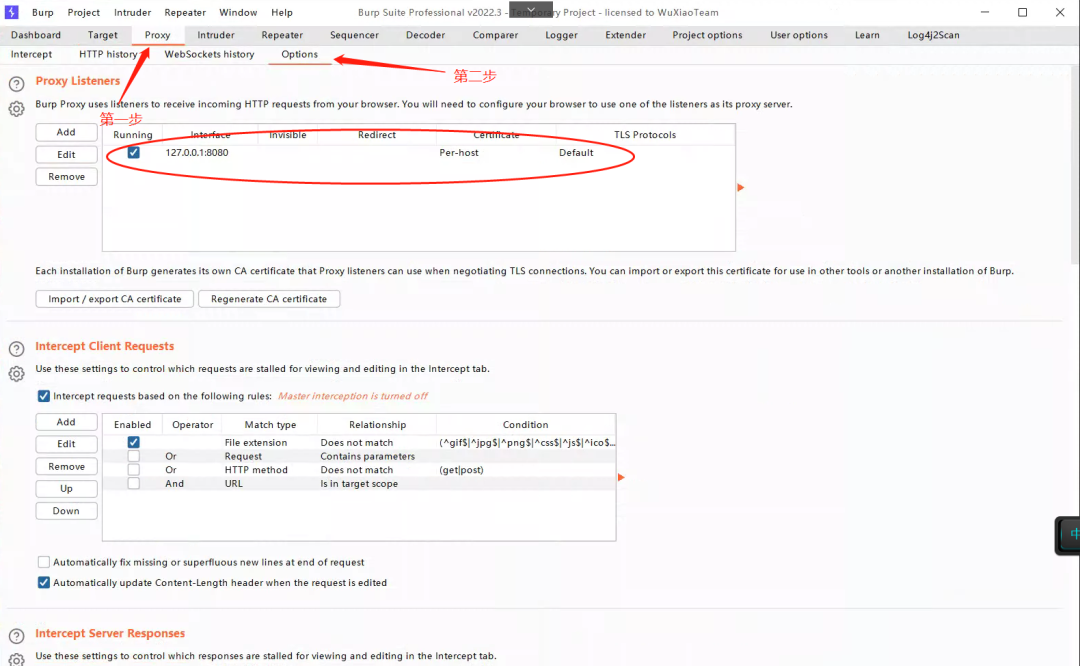Edit the selected intercept rule

point(66,444)
